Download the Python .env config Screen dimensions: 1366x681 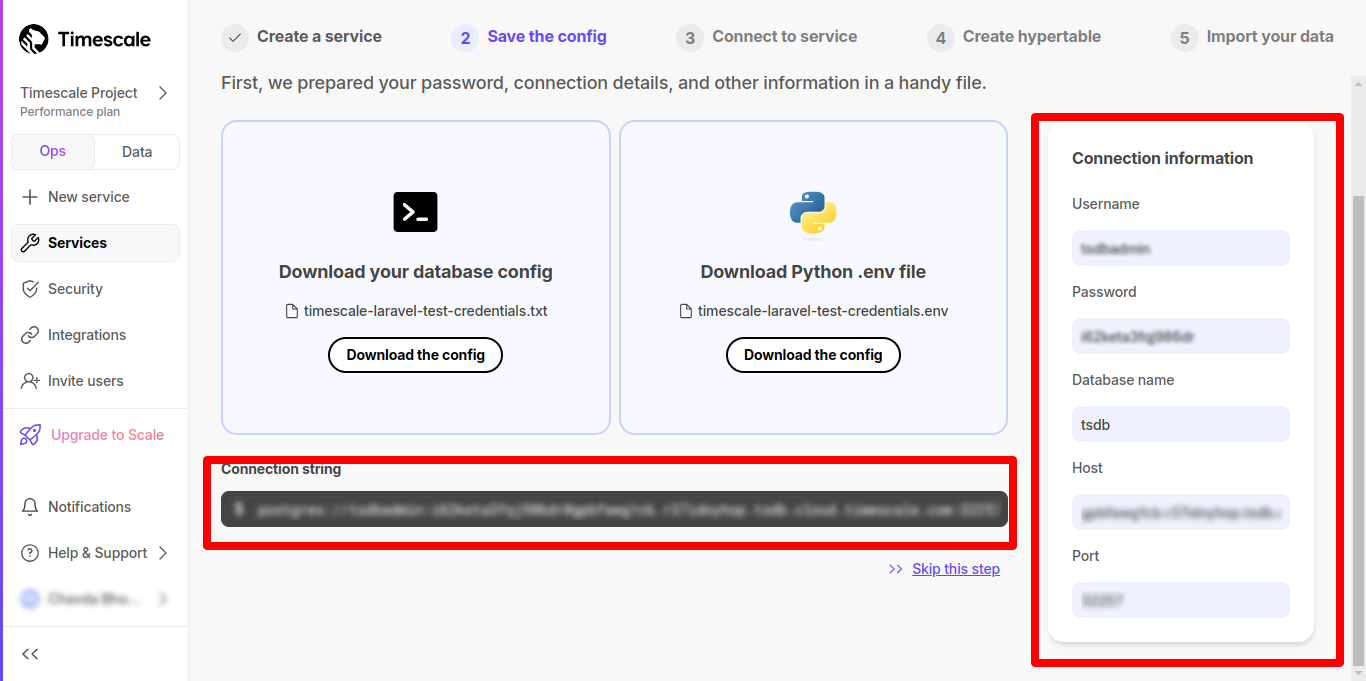(x=813, y=355)
